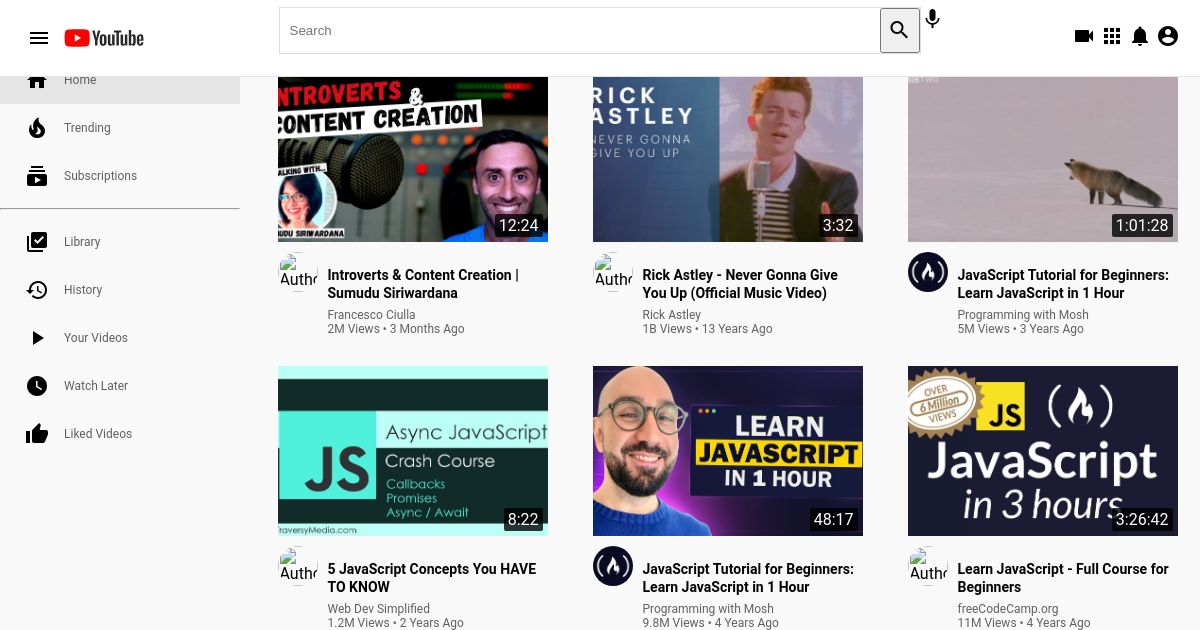Open your account avatar menu
The width and height of the screenshot is (1200, 630).
[x=1168, y=36]
